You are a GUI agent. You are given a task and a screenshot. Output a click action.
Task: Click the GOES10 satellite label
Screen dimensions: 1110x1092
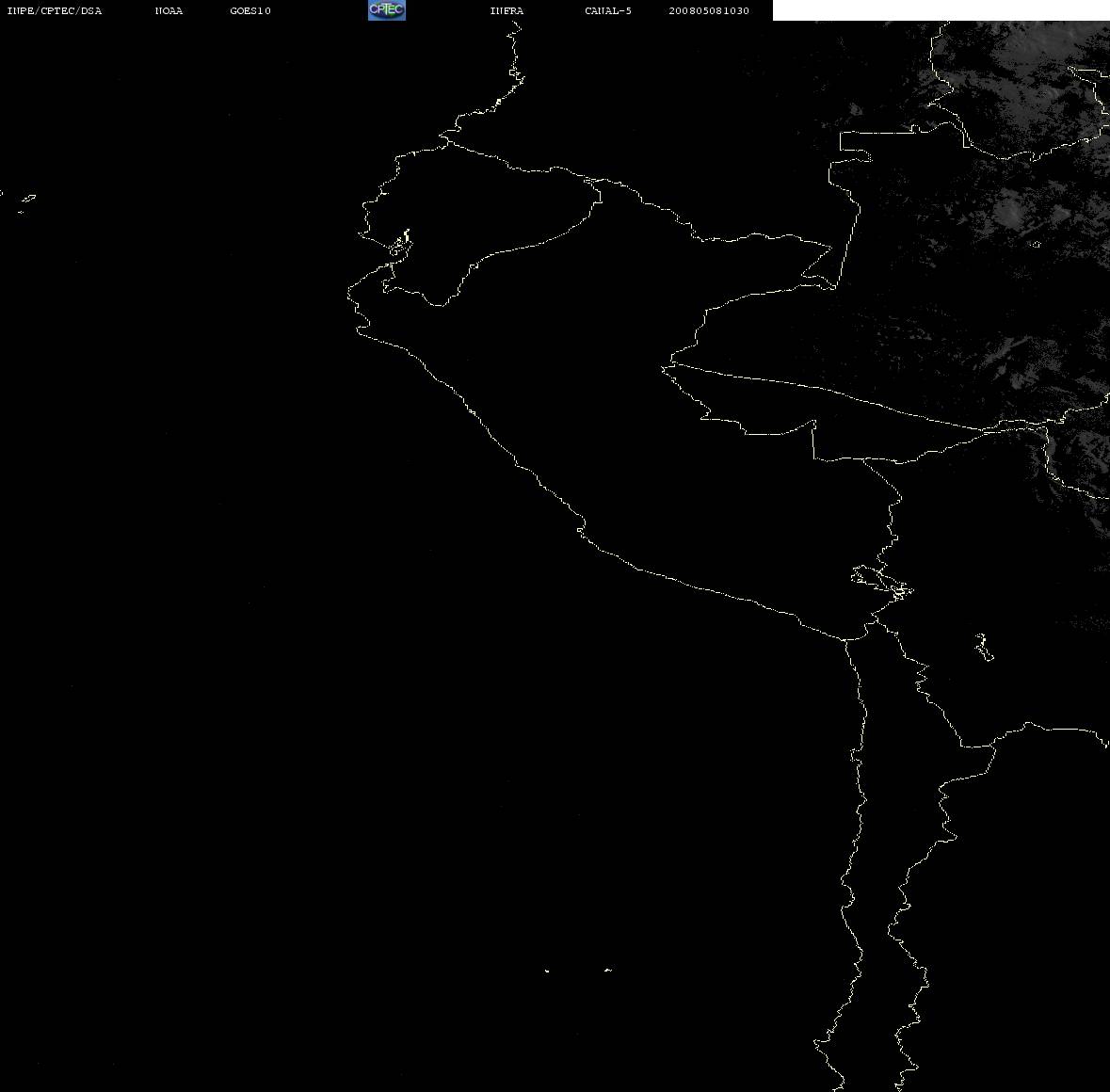click(250, 10)
